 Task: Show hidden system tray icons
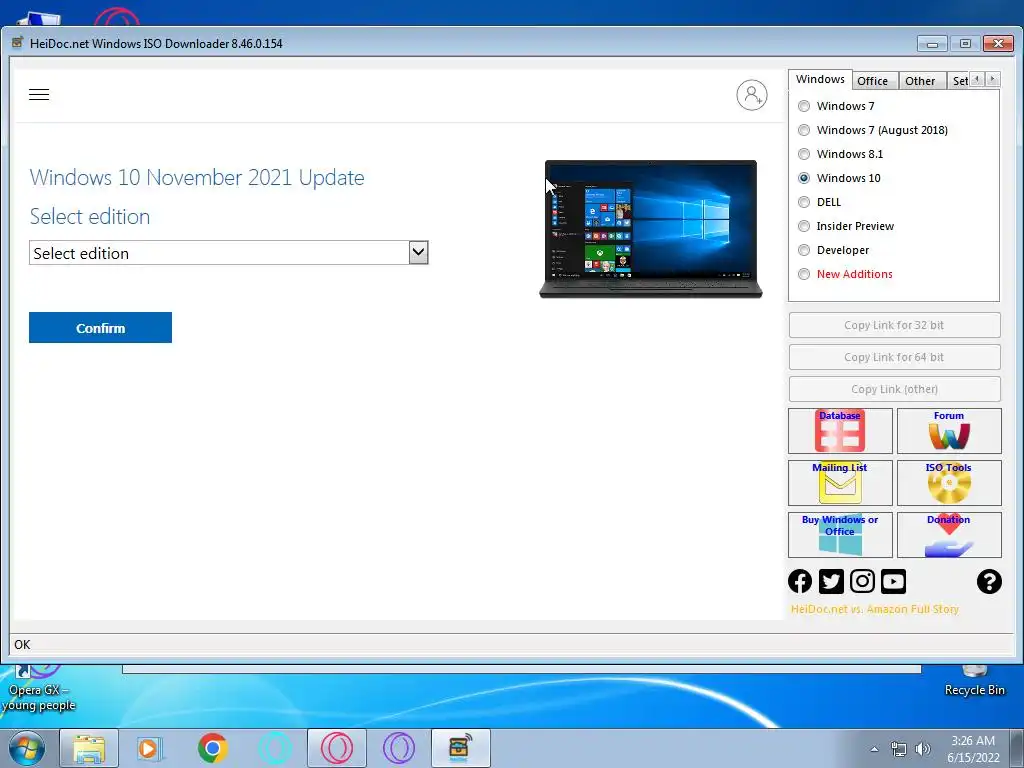pos(874,749)
